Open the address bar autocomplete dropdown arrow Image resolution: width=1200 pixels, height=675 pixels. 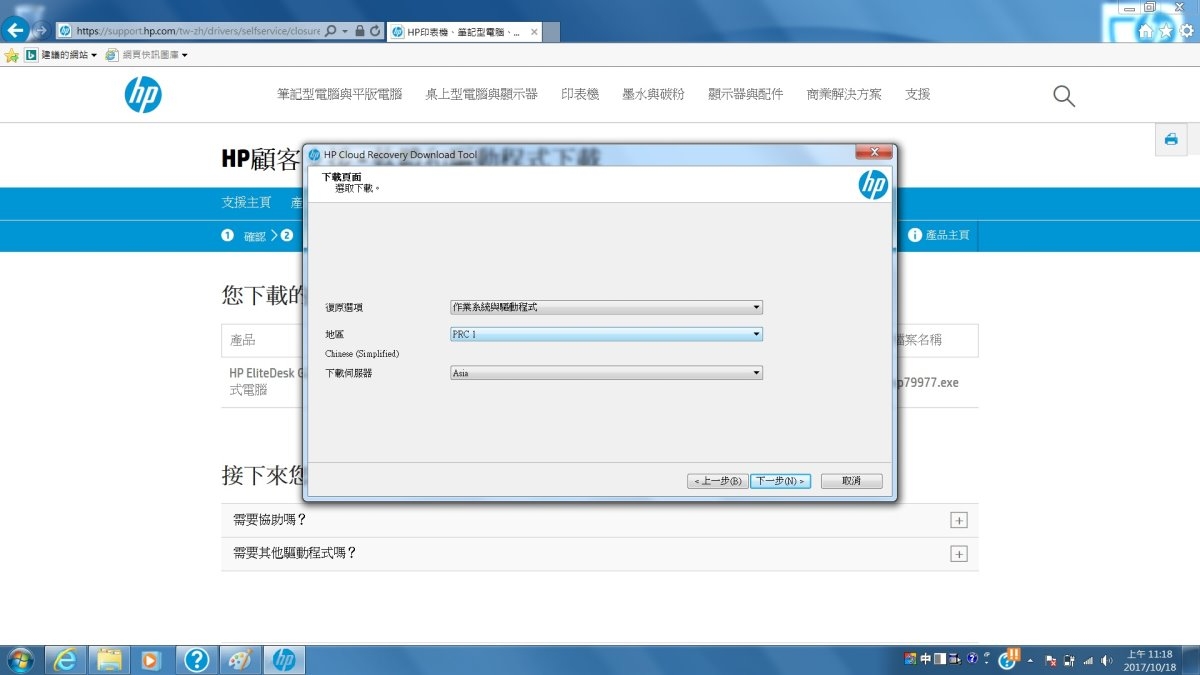tap(345, 31)
